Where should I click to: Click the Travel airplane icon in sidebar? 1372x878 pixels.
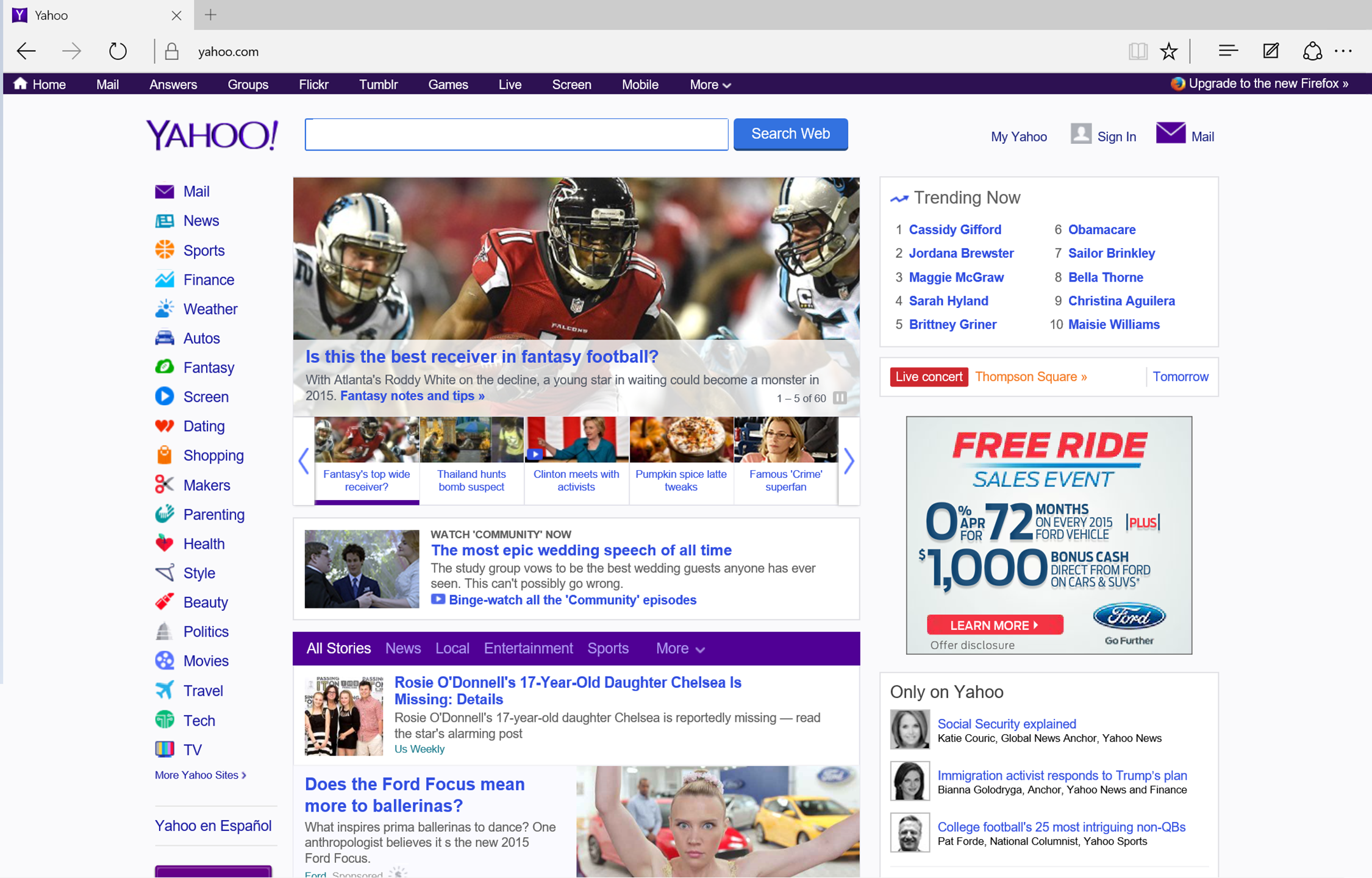click(164, 690)
